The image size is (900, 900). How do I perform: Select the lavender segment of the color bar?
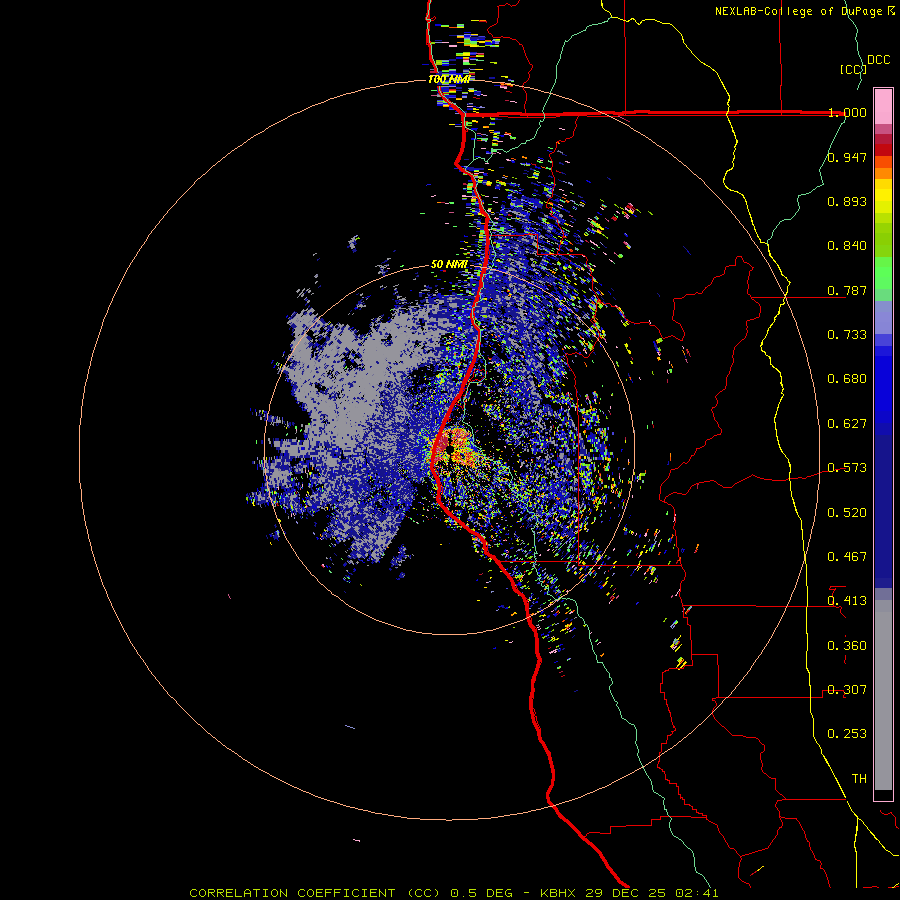click(x=883, y=317)
